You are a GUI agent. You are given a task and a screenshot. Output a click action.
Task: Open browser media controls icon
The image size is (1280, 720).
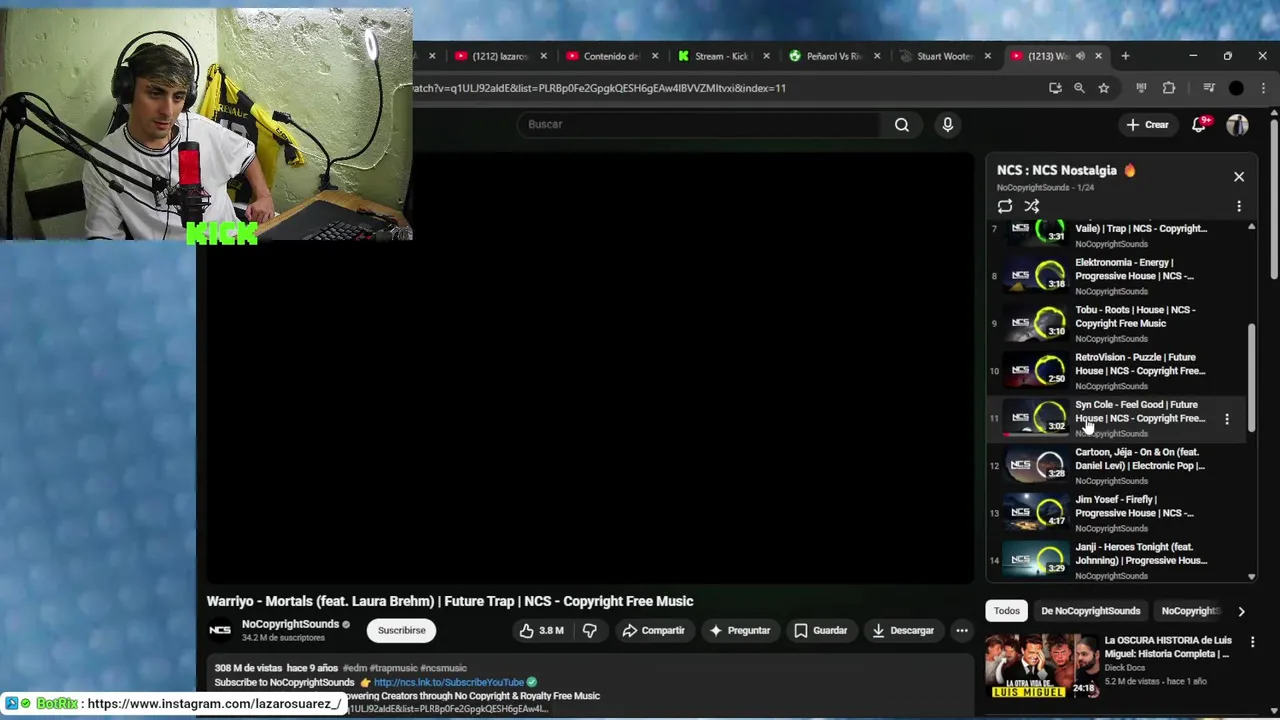click(1209, 88)
